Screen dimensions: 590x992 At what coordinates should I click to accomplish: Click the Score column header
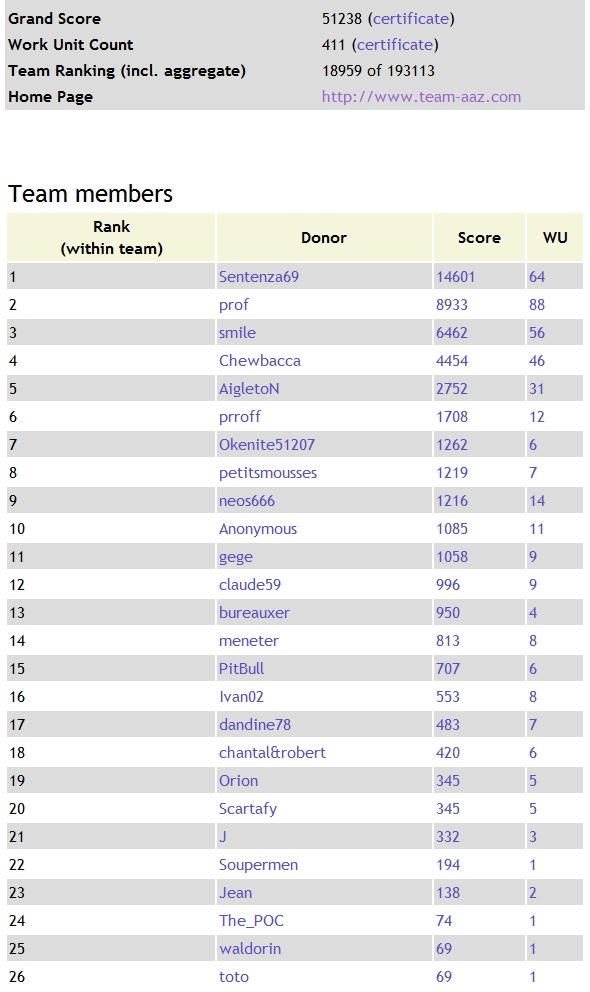coord(479,238)
